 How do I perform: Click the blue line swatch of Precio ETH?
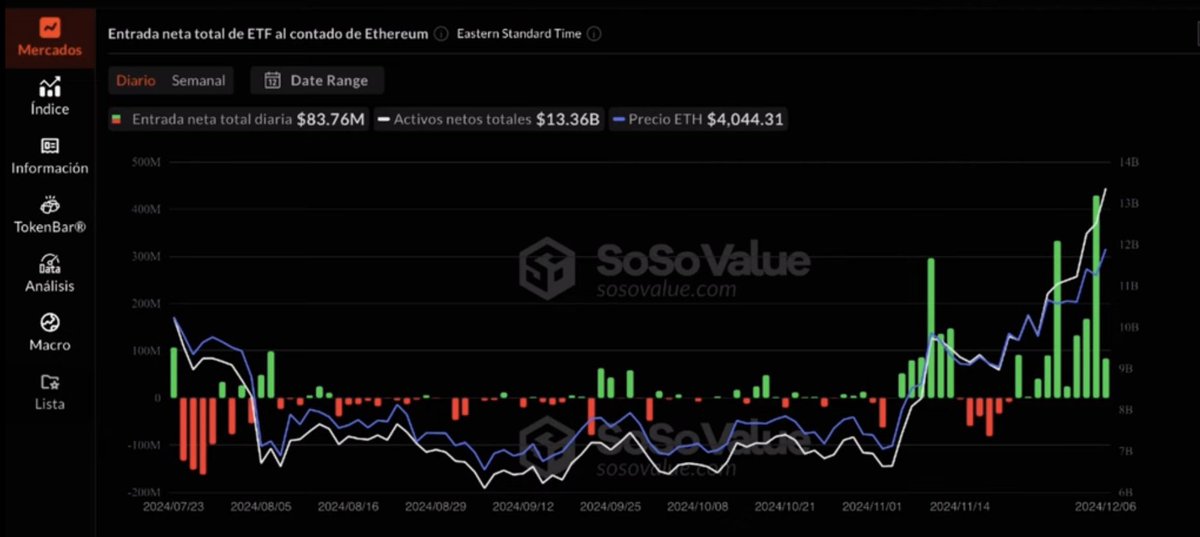pyautogui.click(x=618, y=119)
